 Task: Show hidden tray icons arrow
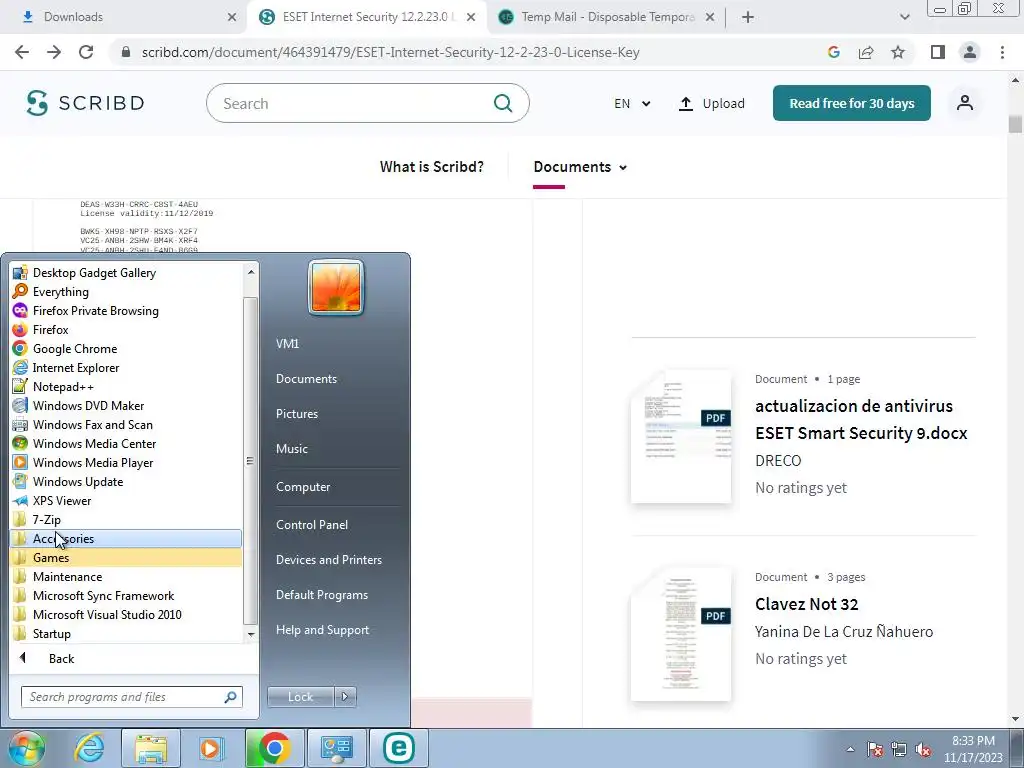pyautogui.click(x=850, y=750)
